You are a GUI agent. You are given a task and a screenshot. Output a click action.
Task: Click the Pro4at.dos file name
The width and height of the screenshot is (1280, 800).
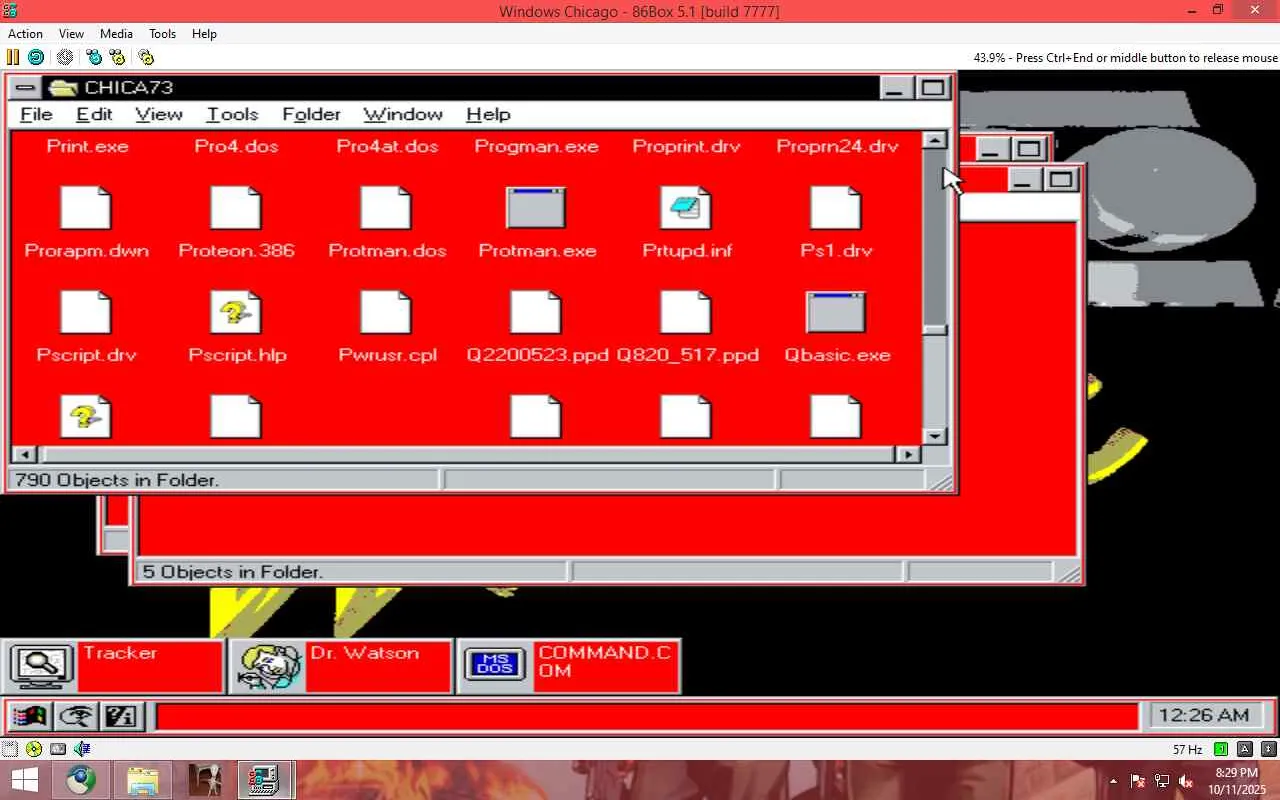pos(387,146)
